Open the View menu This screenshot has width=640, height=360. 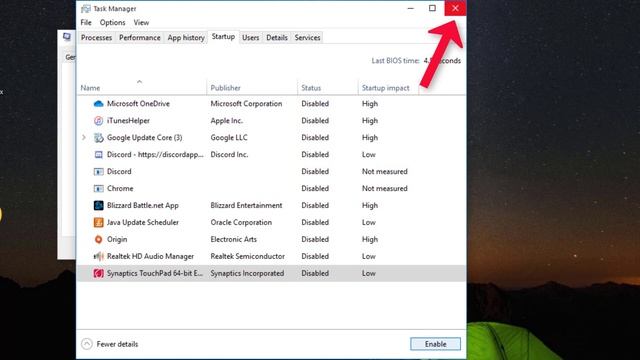[141, 22]
